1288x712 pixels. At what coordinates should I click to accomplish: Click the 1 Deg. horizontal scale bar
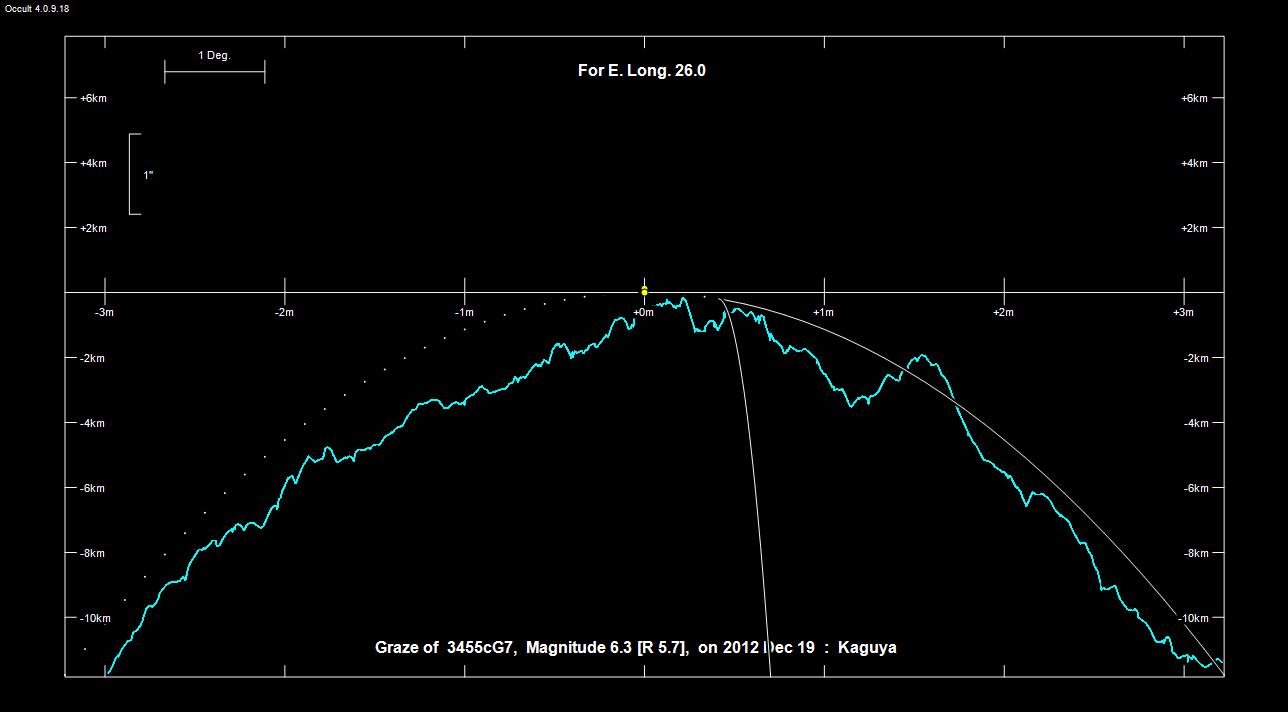(214, 71)
